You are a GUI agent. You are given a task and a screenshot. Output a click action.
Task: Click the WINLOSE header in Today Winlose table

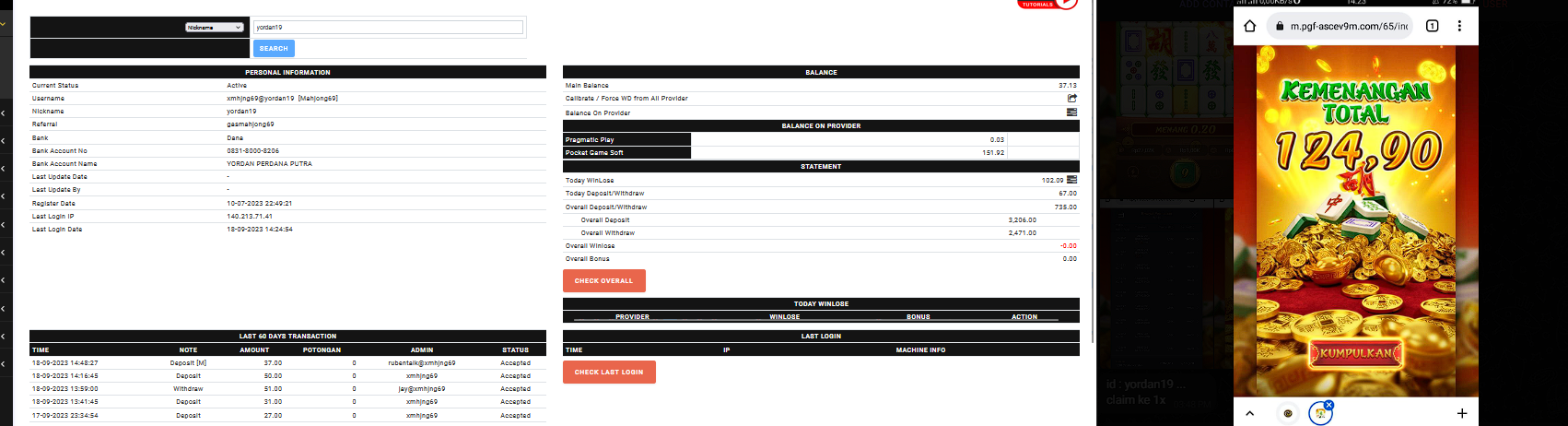785,317
